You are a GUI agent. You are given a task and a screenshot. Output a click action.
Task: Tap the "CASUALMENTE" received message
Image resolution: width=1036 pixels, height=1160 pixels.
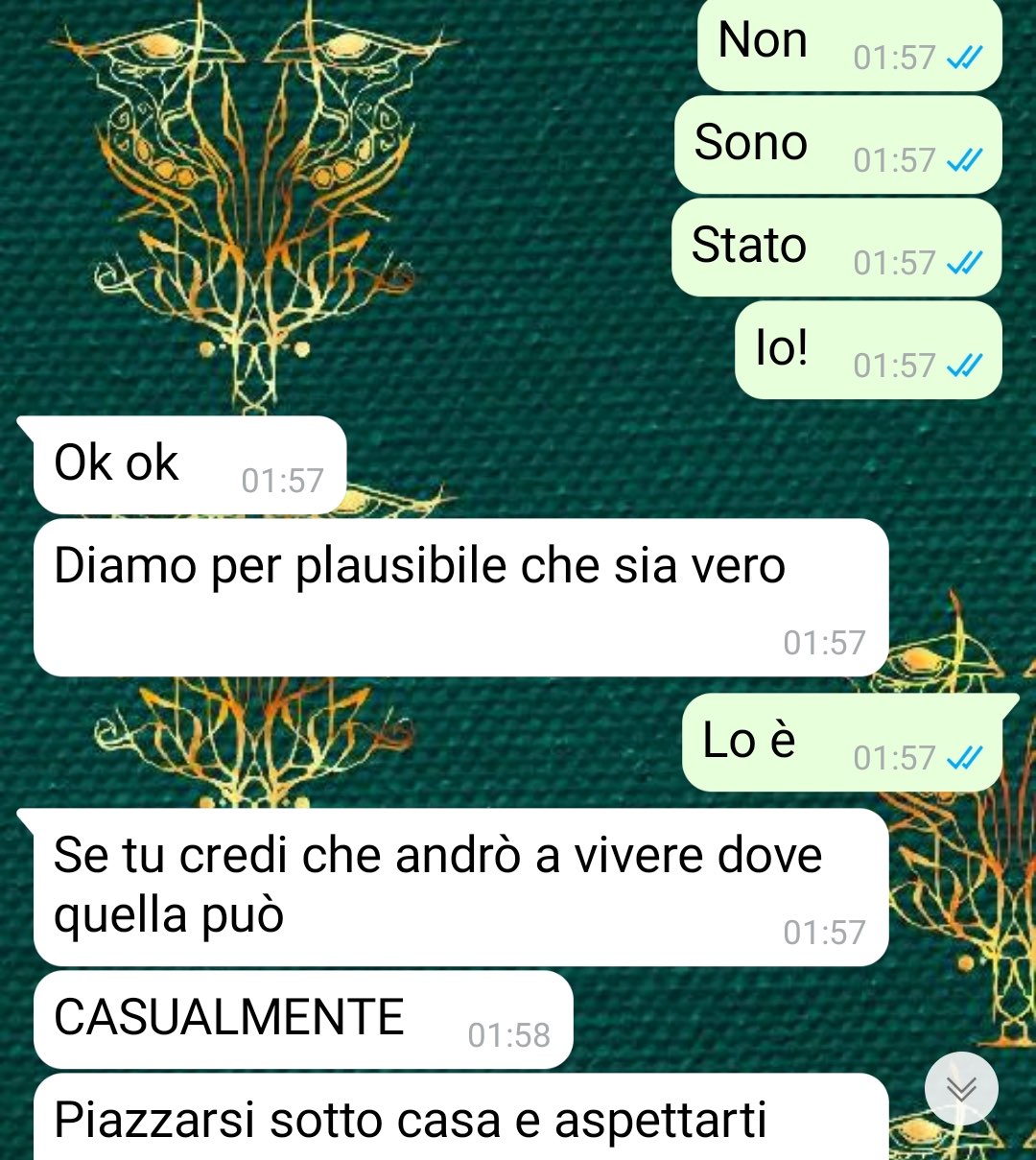[x=303, y=1020]
